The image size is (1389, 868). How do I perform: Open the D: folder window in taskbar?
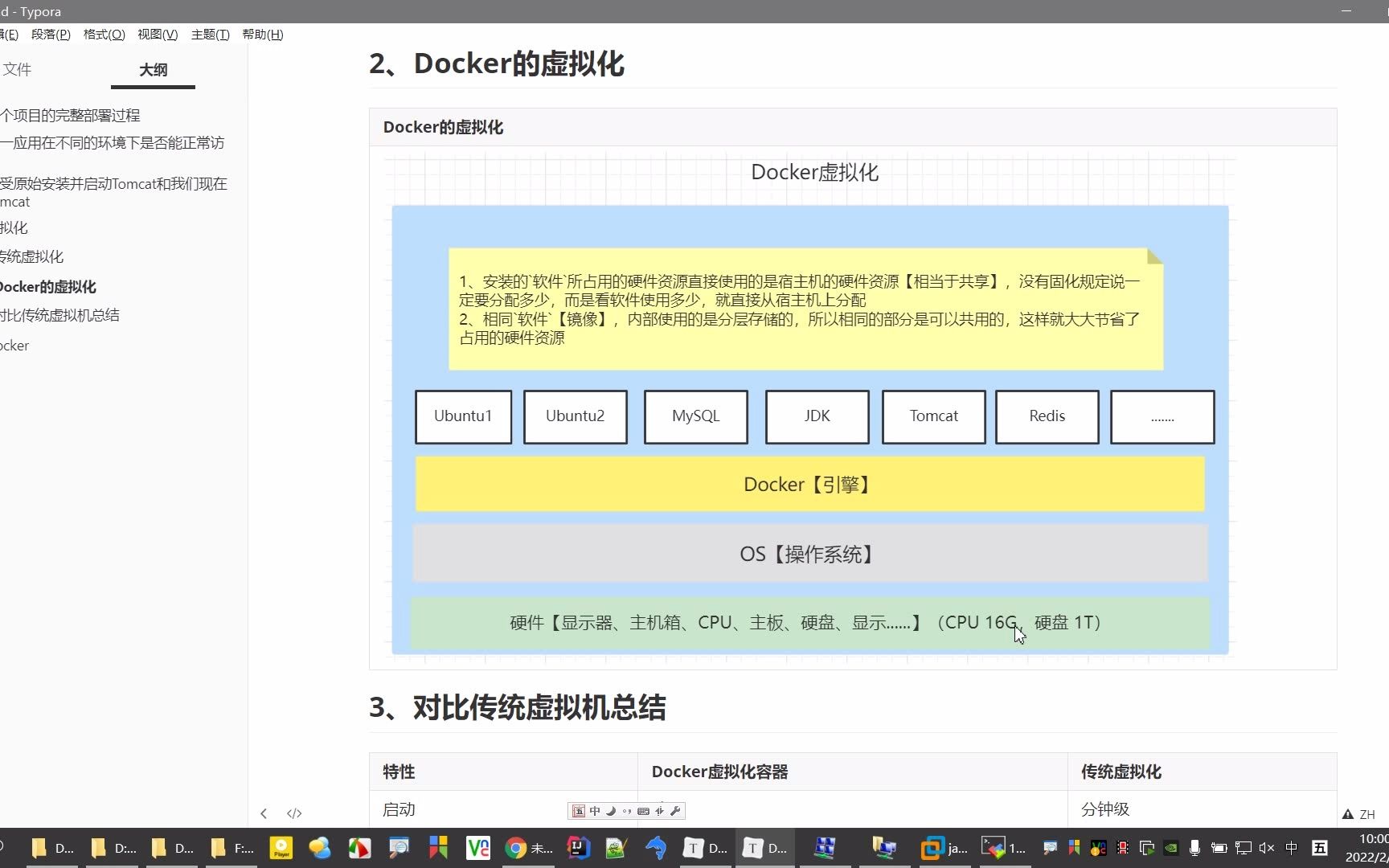coord(113,848)
